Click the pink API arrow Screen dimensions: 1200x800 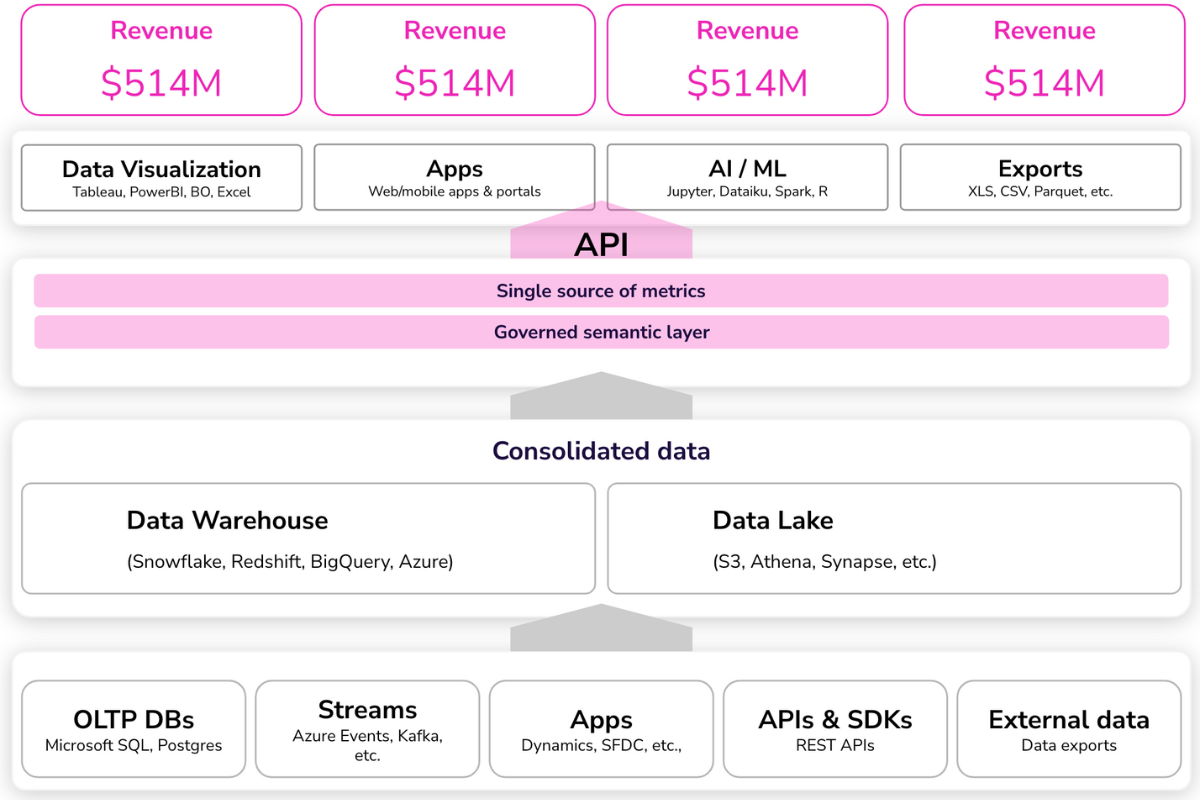tap(601, 240)
